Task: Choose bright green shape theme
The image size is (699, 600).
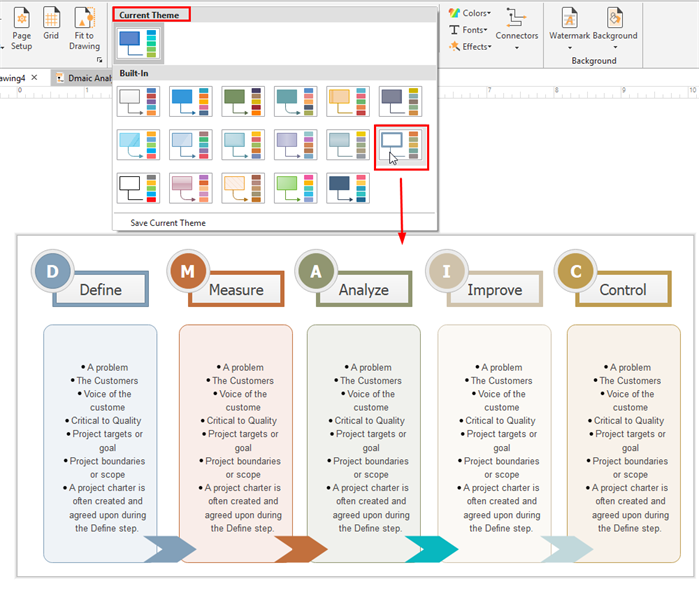Action: click(296, 188)
